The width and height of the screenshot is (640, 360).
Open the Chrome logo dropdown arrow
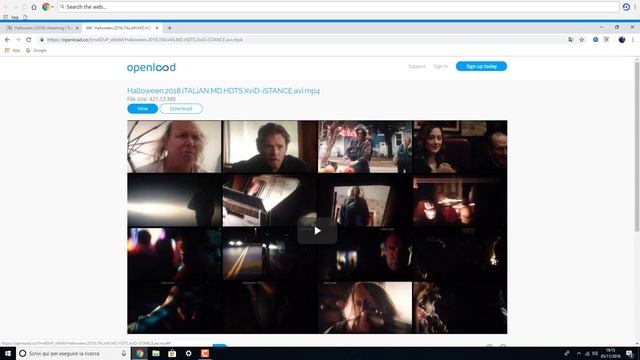(52, 7)
